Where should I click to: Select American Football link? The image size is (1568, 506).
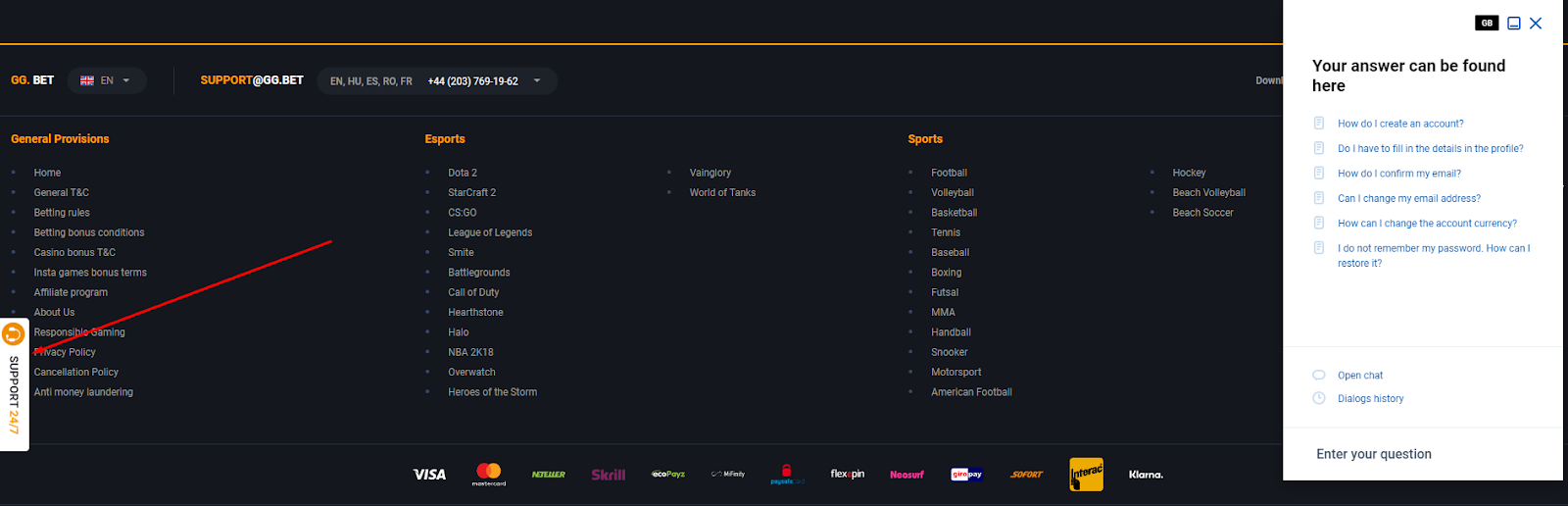click(972, 392)
